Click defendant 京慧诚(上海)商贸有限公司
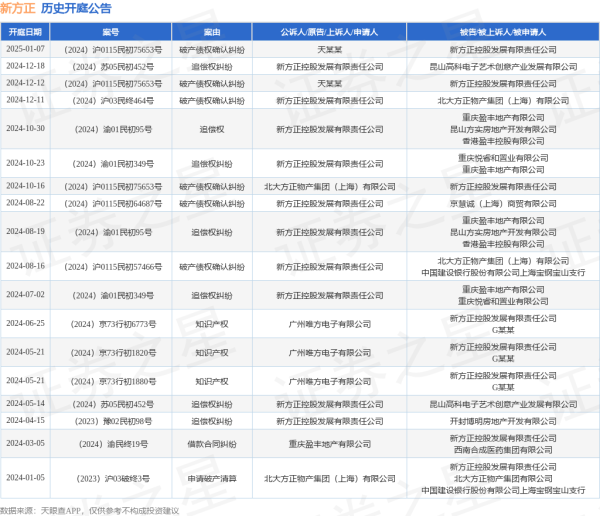 (x=503, y=204)
